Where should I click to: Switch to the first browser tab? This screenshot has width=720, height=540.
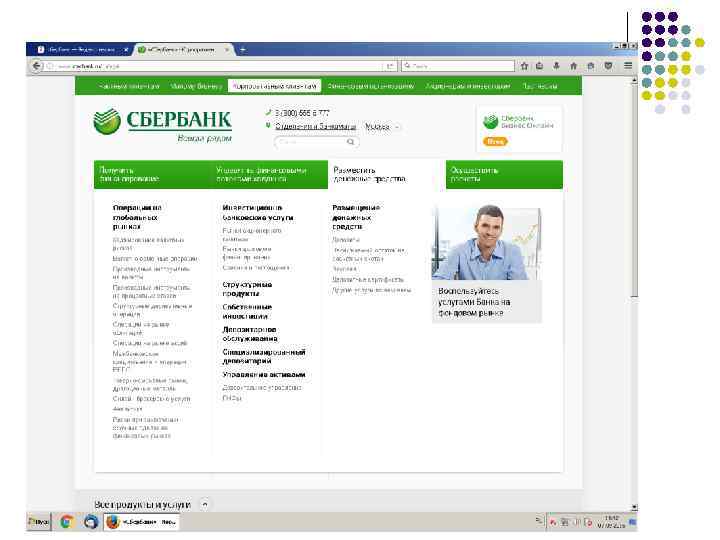tap(81, 50)
